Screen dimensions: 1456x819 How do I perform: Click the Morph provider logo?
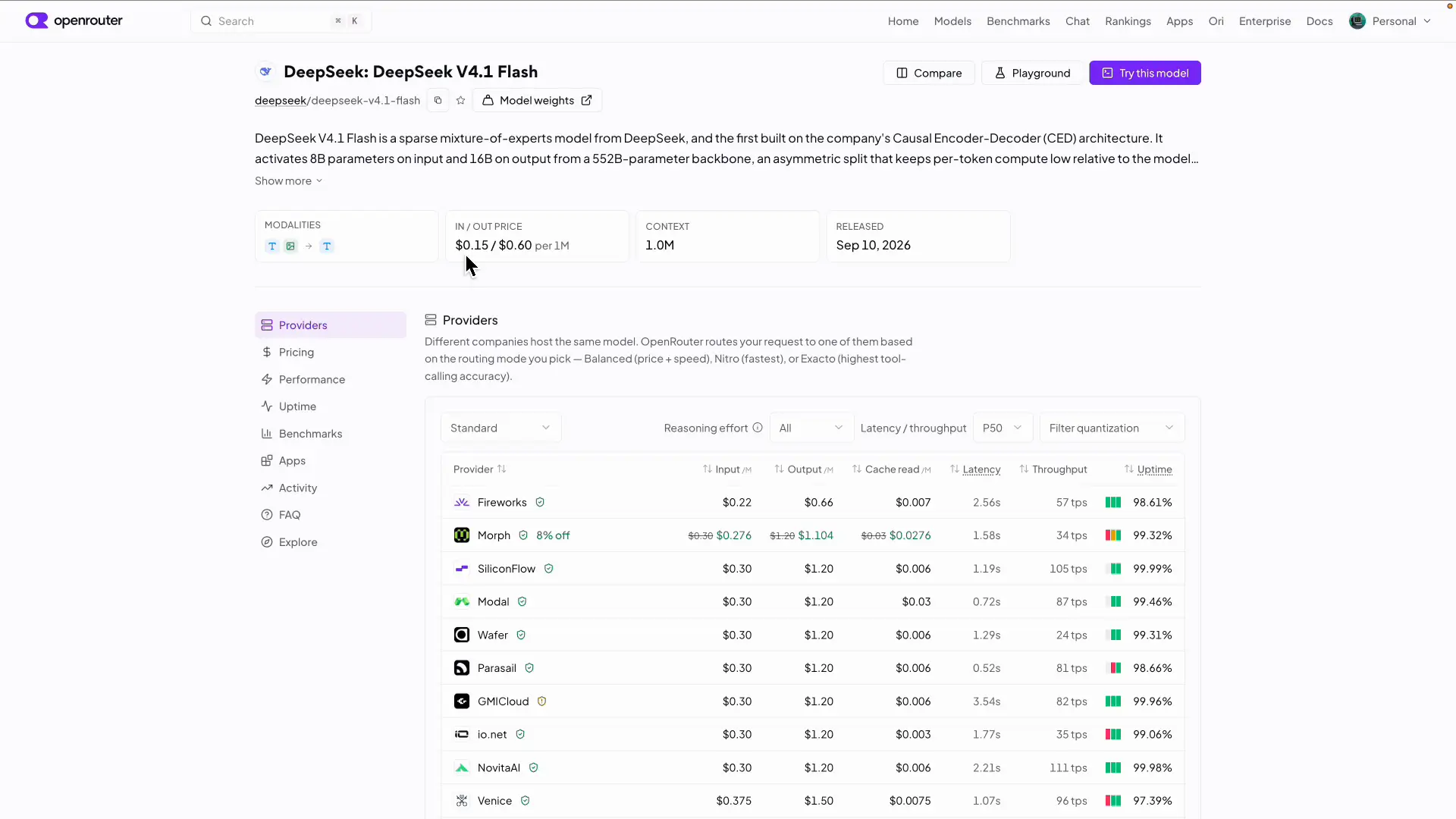(462, 535)
